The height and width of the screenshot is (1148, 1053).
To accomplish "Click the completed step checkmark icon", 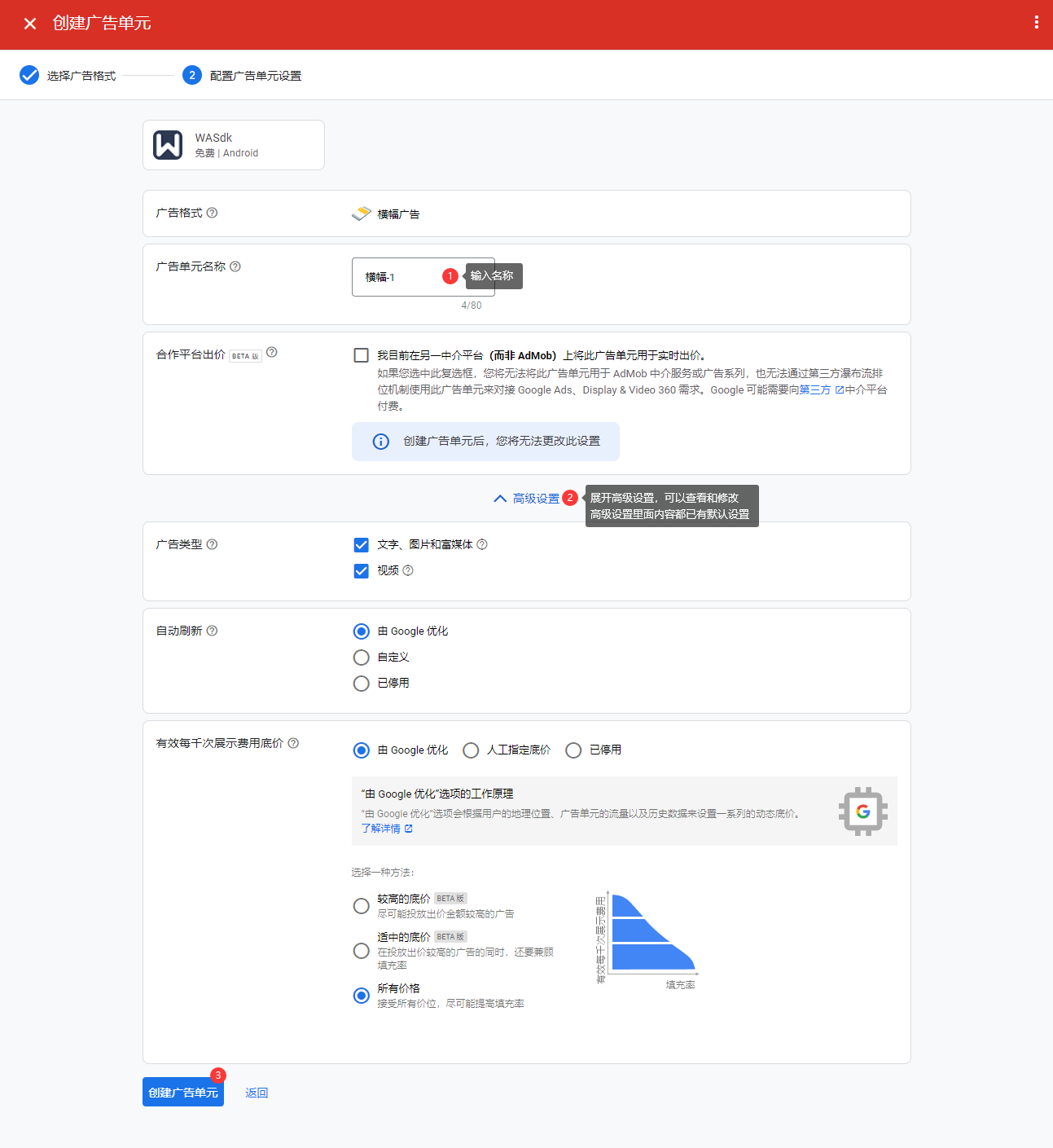I will click(x=29, y=75).
